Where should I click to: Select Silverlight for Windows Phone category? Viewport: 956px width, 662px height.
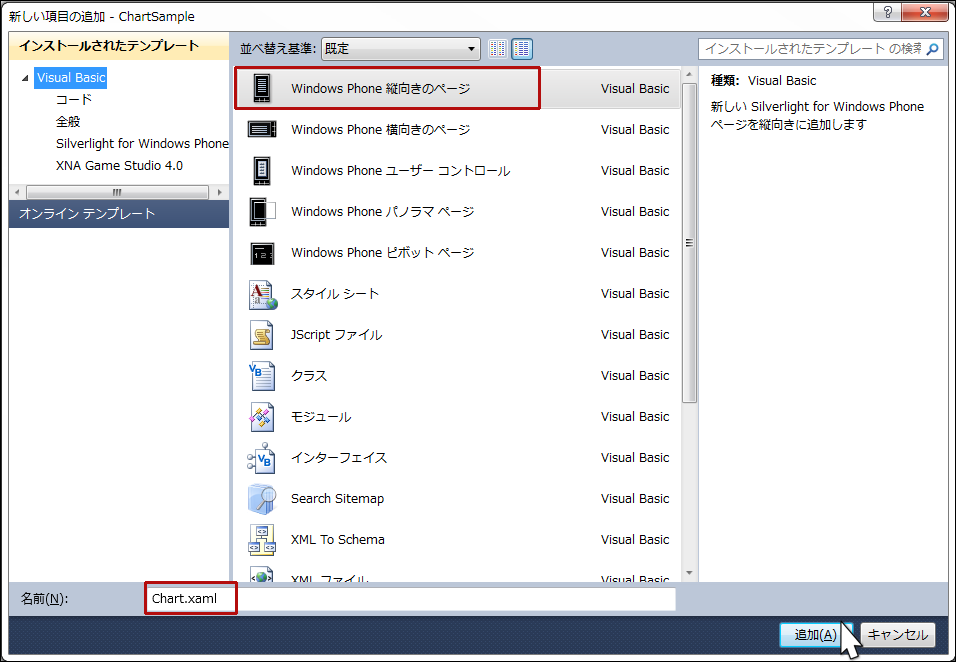tap(142, 143)
